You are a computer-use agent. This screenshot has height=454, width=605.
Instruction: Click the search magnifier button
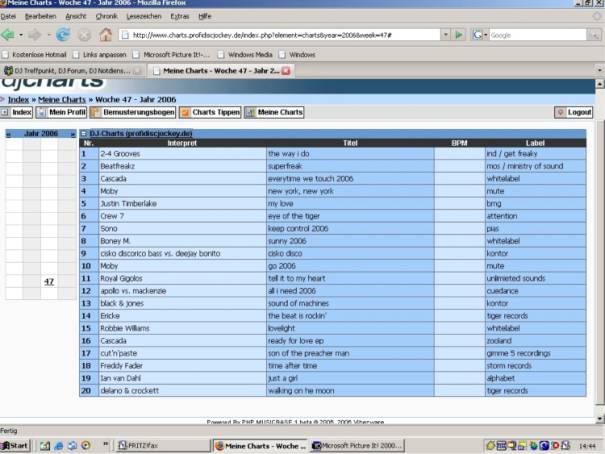click(x=594, y=35)
